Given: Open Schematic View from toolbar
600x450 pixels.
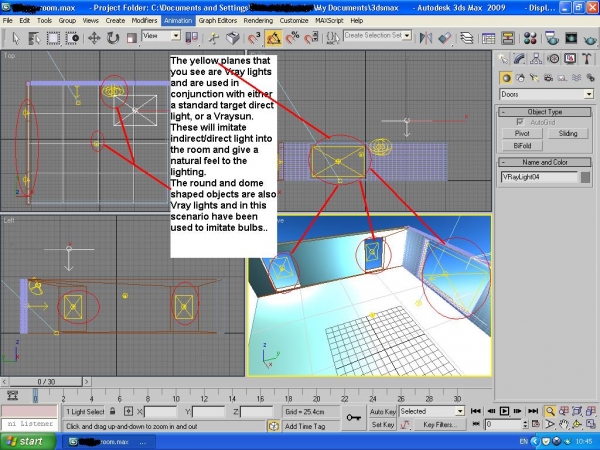Looking at the screenshot, I should (x=507, y=38).
